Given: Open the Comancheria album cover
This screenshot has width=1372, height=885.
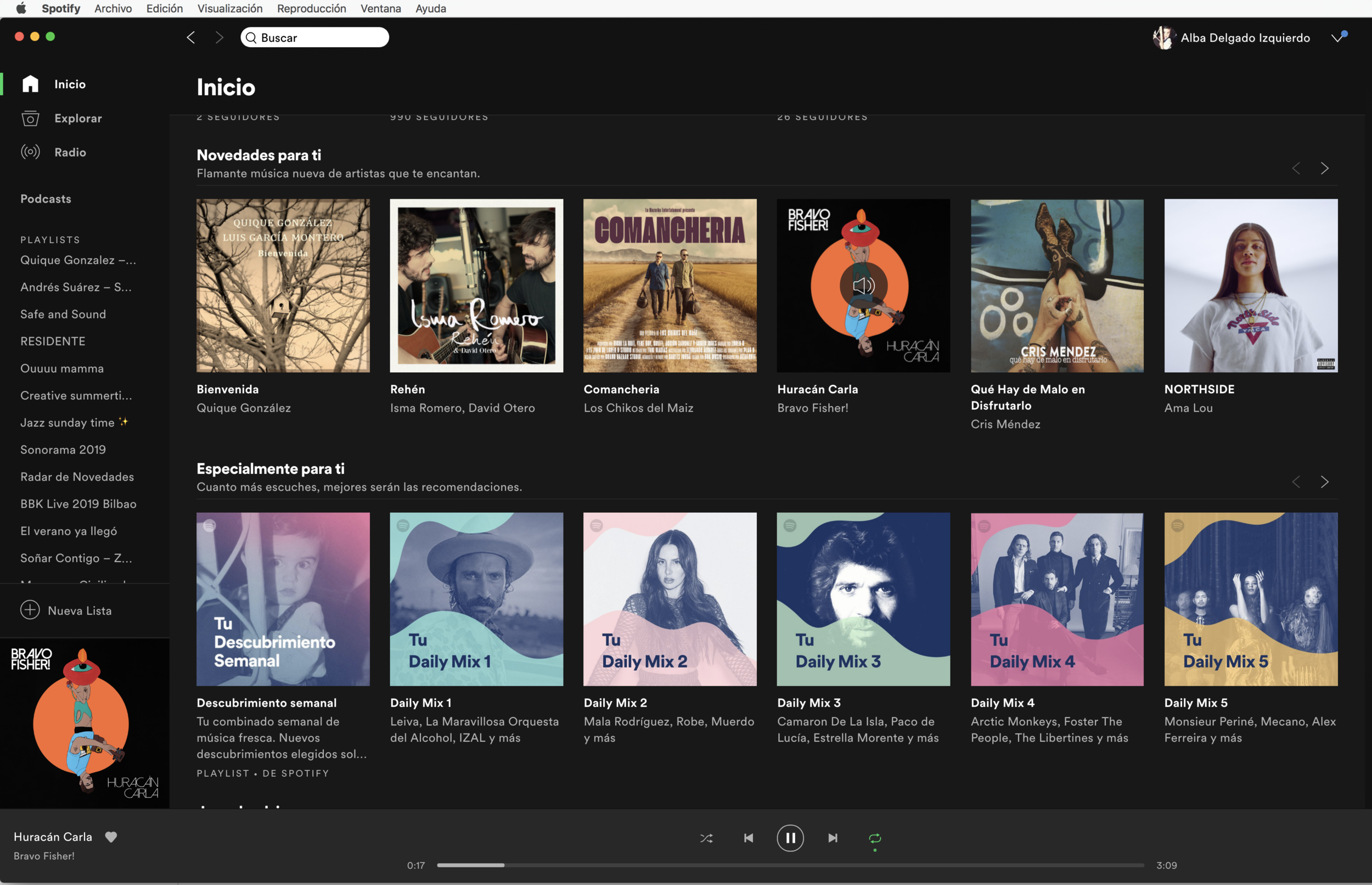Looking at the screenshot, I should (670, 285).
